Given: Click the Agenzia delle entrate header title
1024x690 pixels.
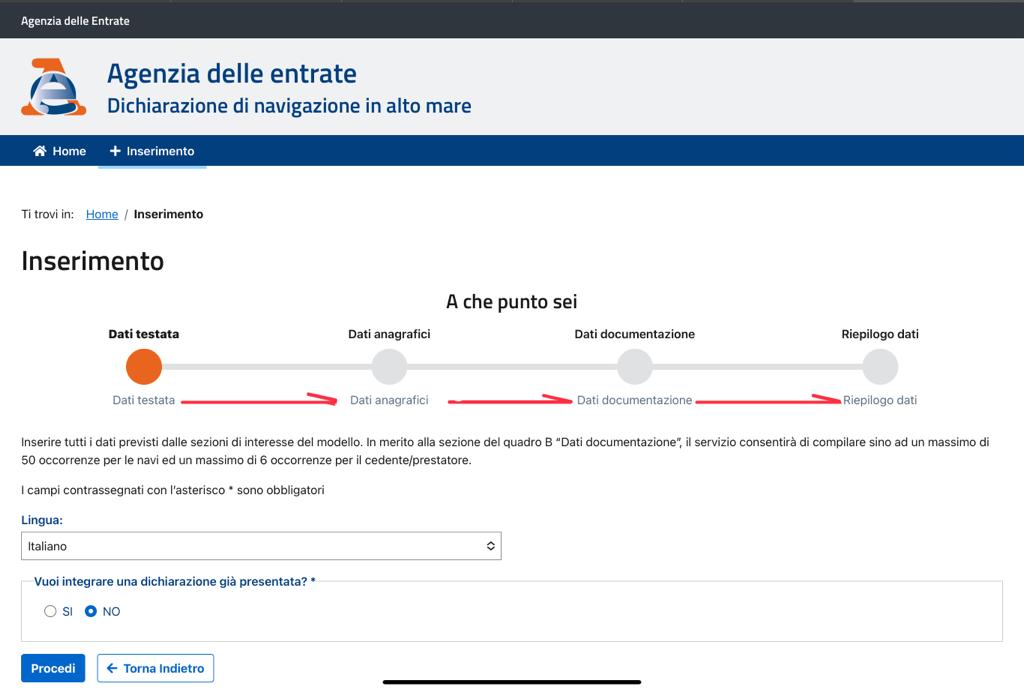Looking at the screenshot, I should tap(231, 73).
